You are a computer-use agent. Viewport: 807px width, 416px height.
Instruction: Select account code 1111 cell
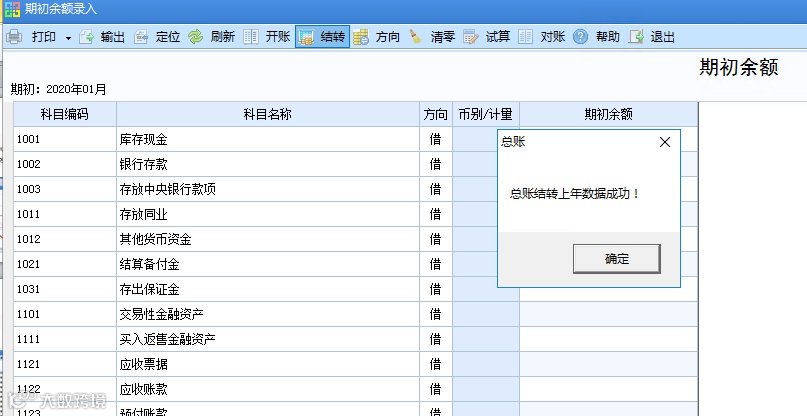click(65, 339)
